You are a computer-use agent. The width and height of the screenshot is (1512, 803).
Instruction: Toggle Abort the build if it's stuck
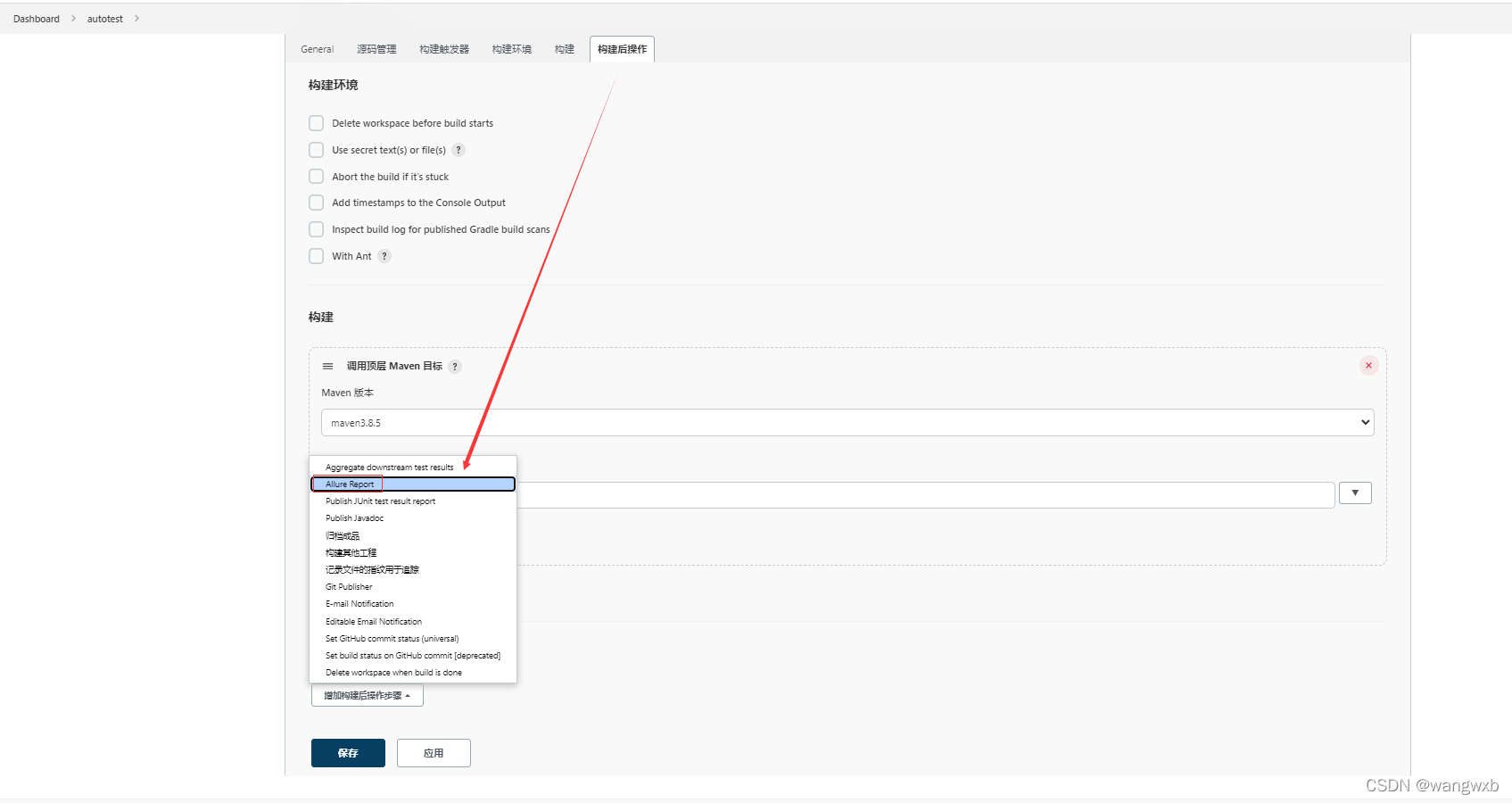click(x=316, y=177)
